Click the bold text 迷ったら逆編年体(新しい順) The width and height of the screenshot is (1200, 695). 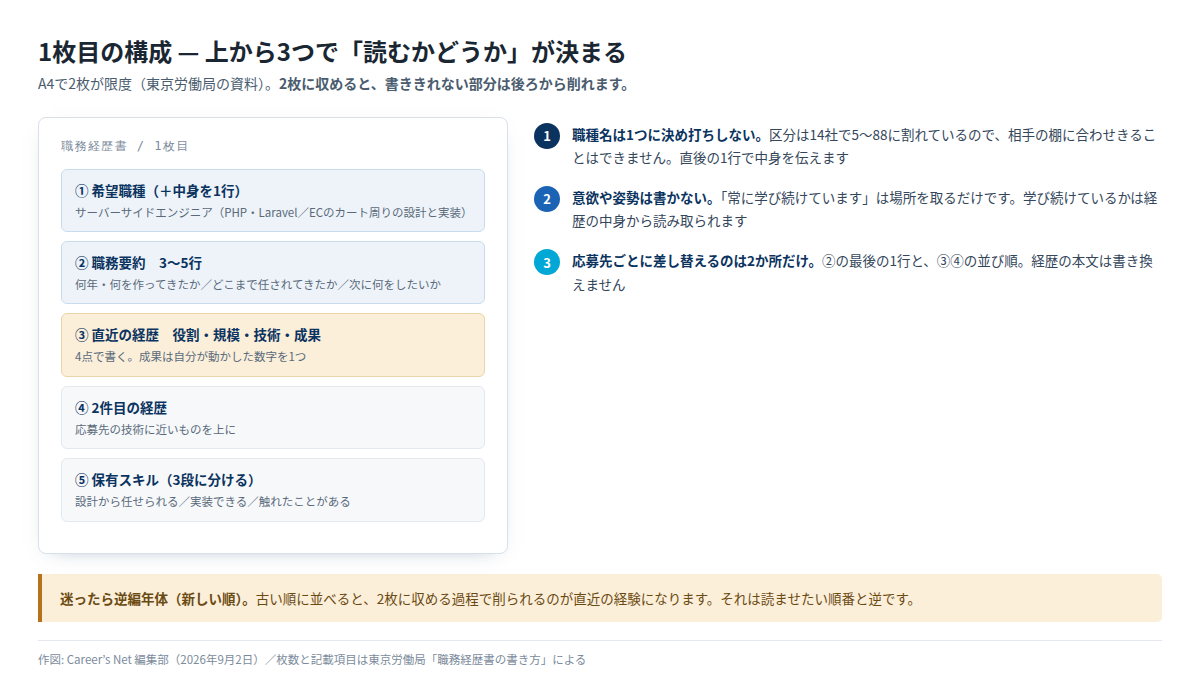point(155,600)
